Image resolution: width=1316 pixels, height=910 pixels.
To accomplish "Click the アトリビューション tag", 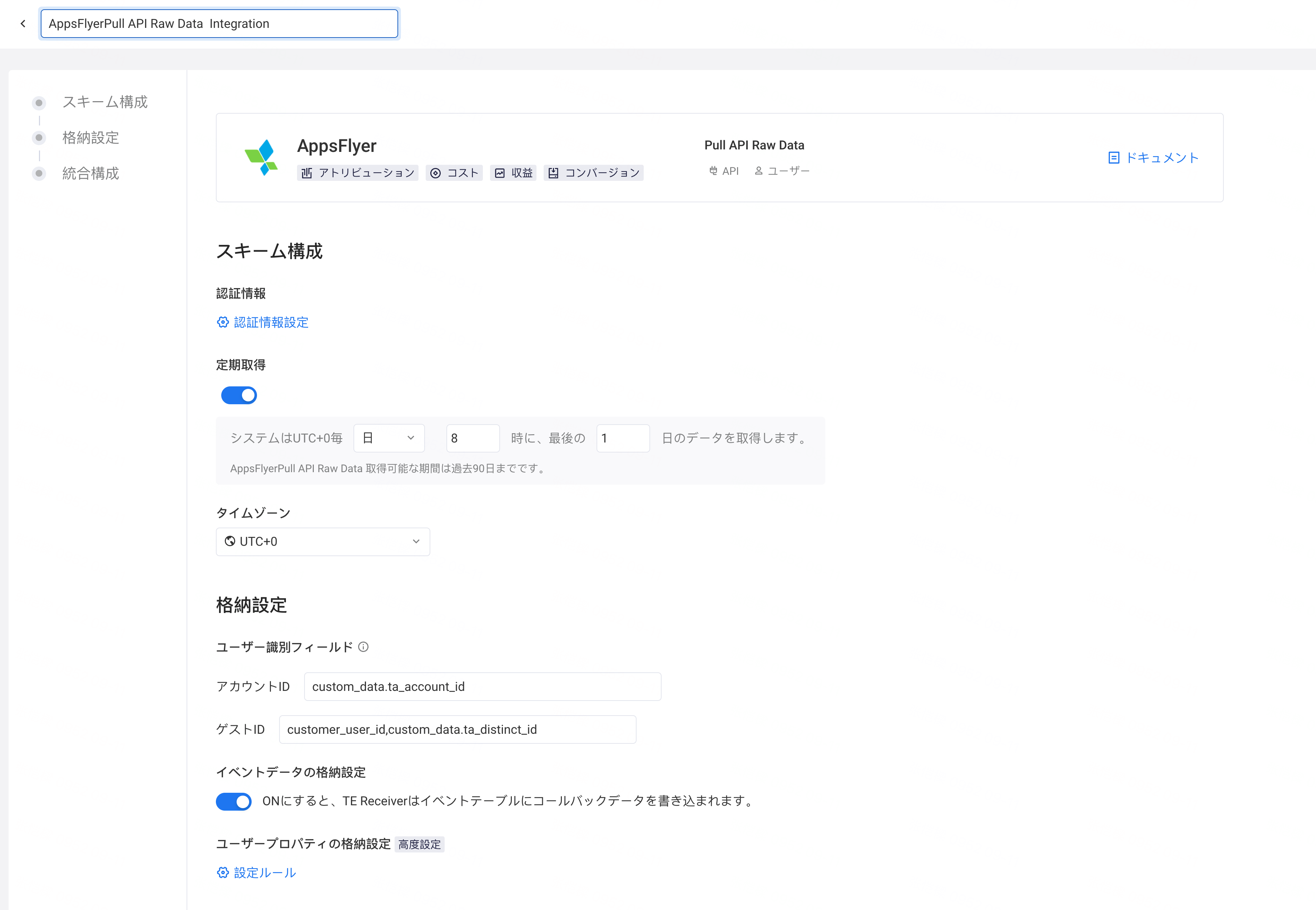I will coord(357,173).
